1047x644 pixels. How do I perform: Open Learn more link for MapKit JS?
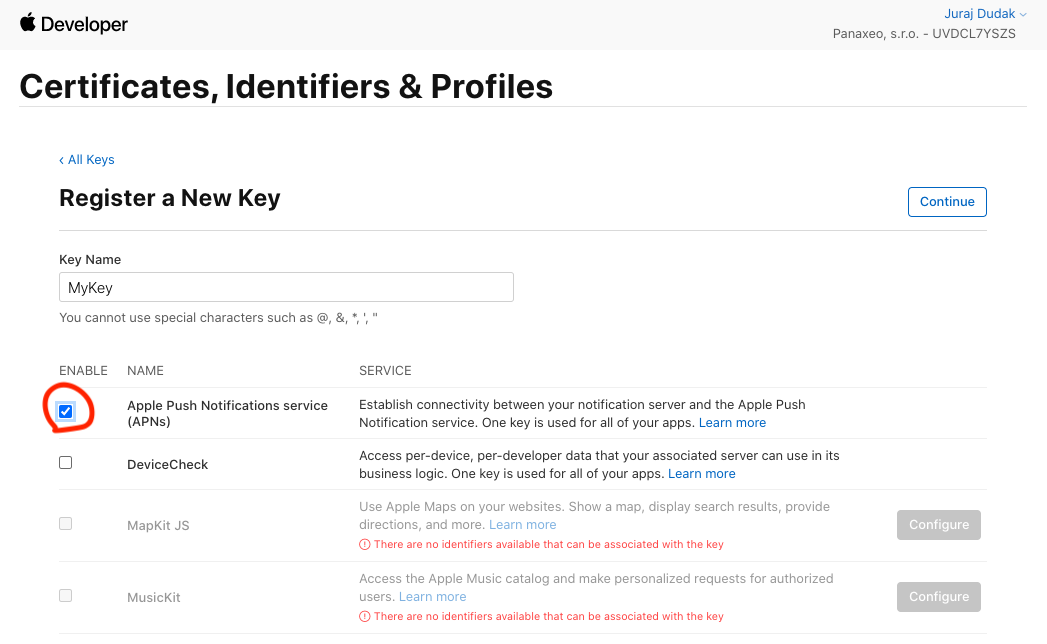click(x=522, y=525)
